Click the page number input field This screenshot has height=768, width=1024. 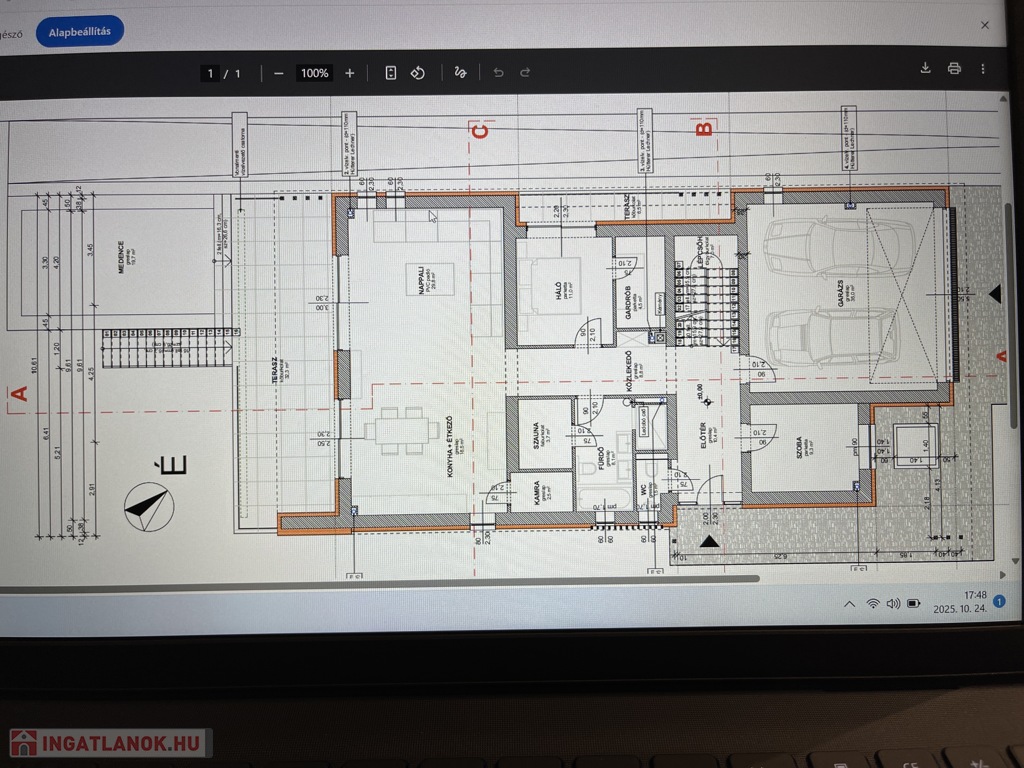[x=210, y=73]
